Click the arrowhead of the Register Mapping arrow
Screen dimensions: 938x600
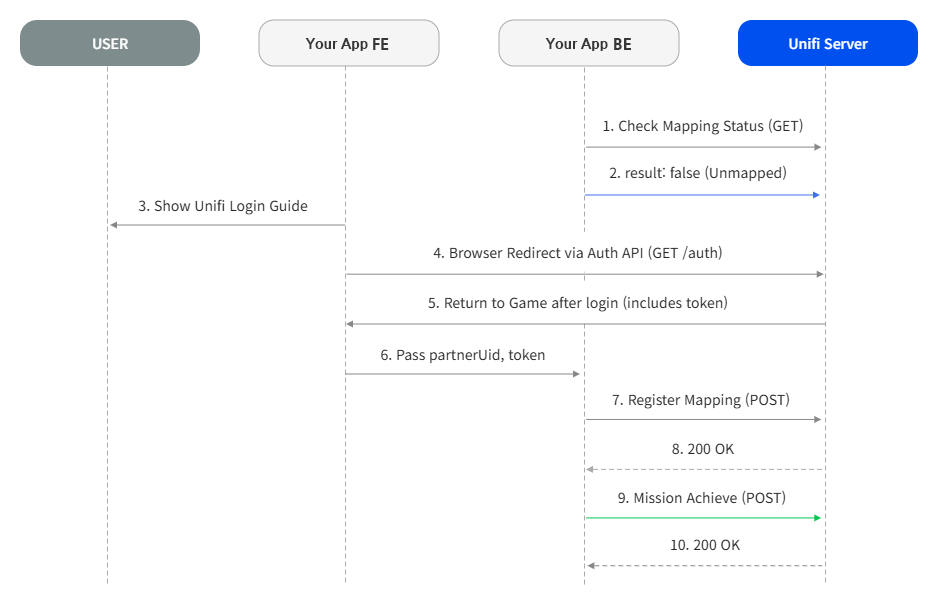pos(817,419)
